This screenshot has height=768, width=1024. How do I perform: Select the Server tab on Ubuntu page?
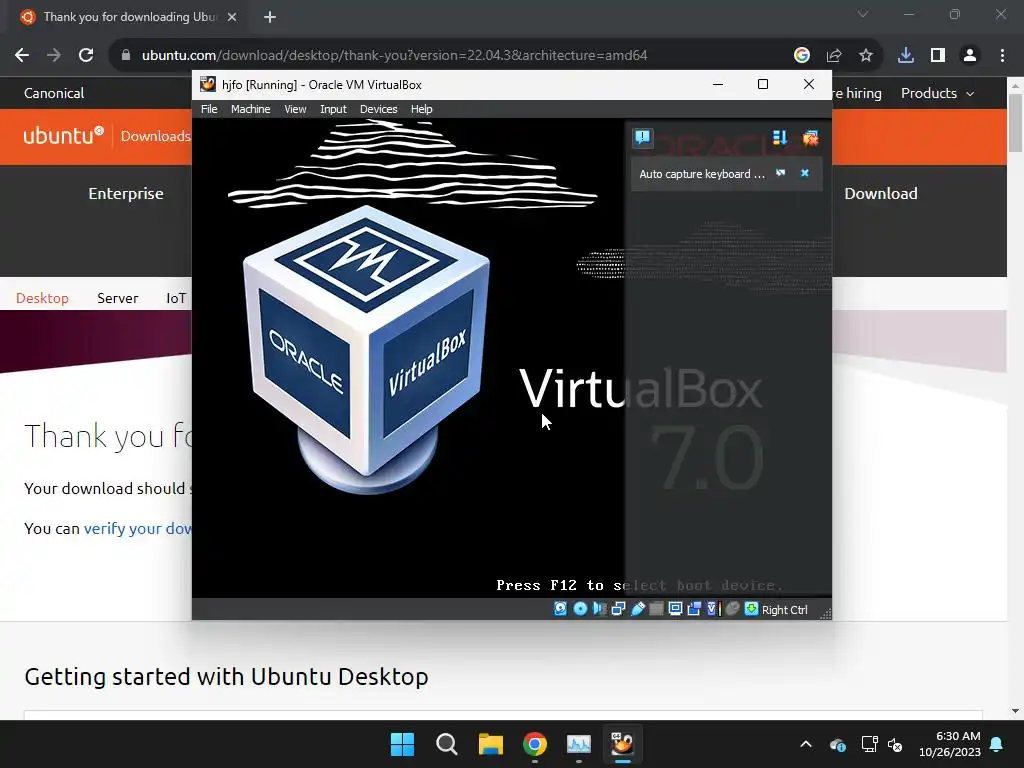118,298
